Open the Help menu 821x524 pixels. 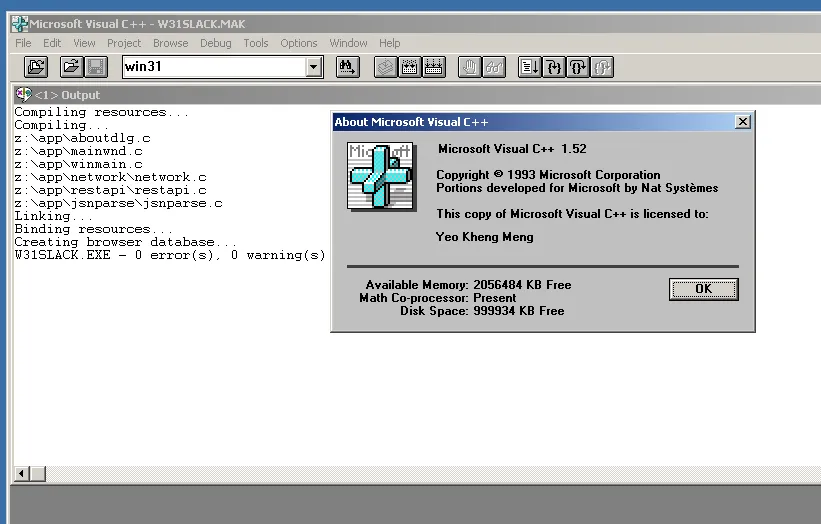tap(390, 43)
